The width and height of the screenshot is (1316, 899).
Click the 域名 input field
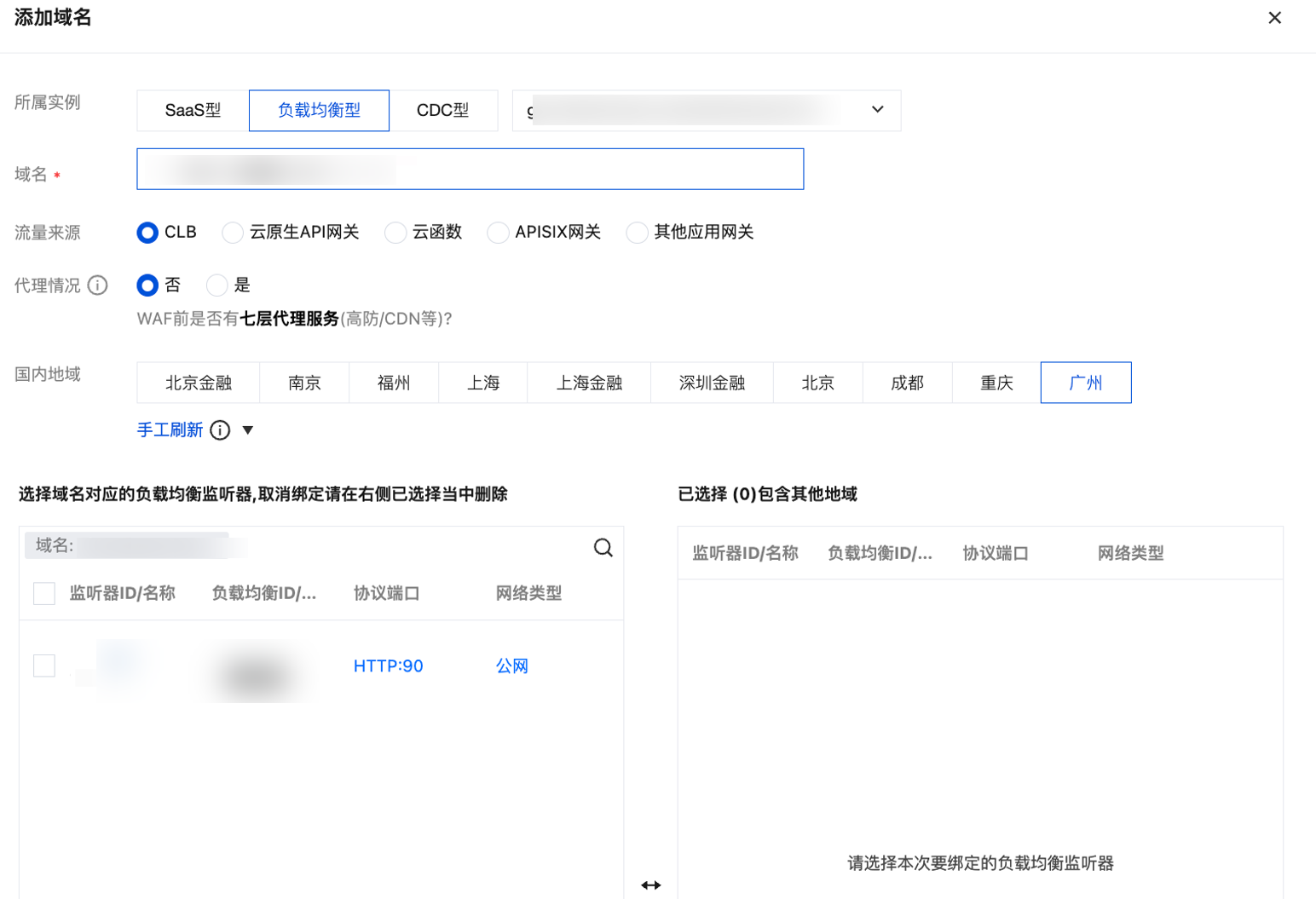click(x=470, y=170)
